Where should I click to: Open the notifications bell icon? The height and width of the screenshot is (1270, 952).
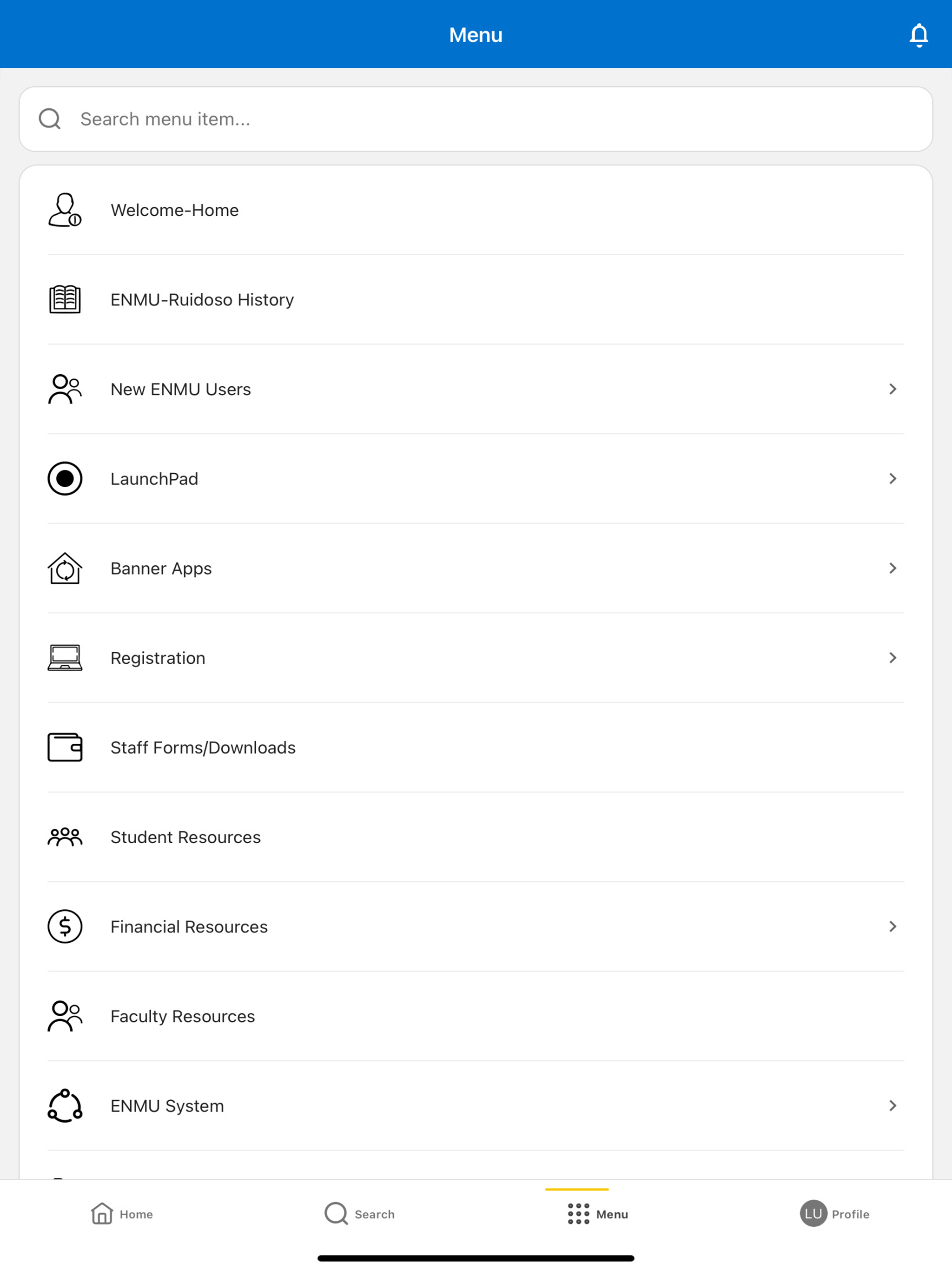click(919, 35)
